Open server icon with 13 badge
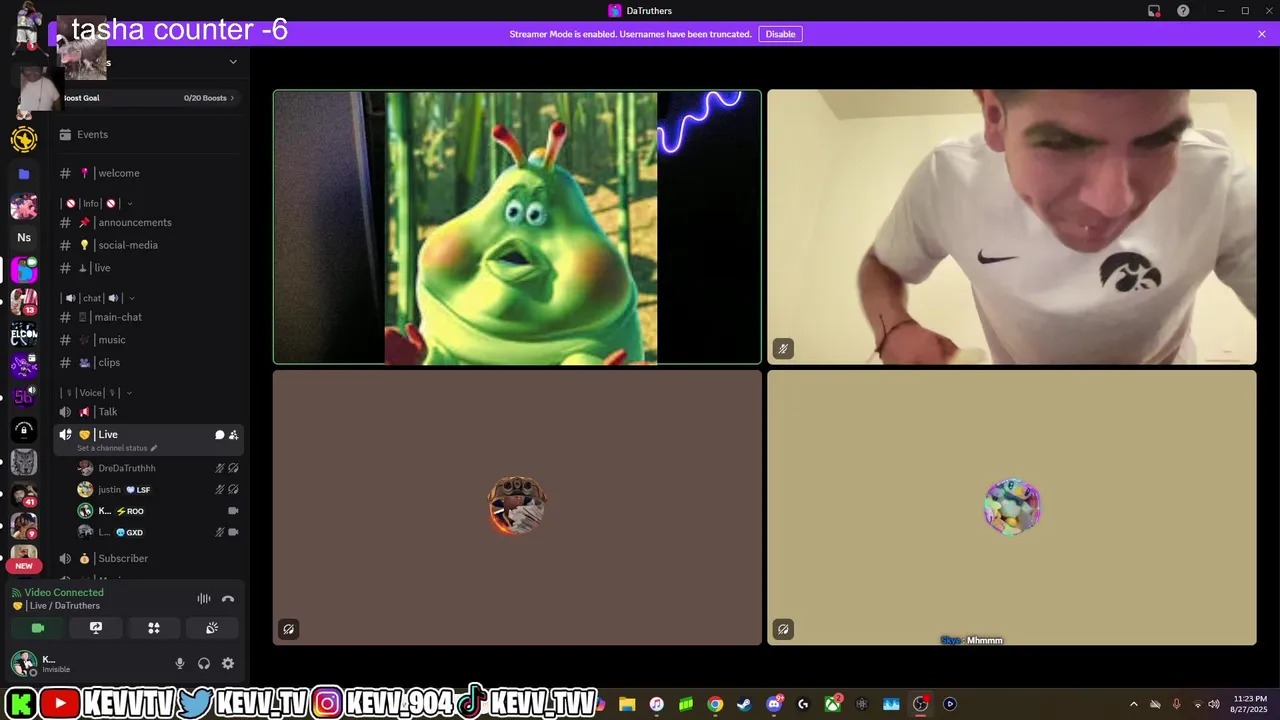Image resolution: width=1280 pixels, height=720 pixels. [24, 302]
